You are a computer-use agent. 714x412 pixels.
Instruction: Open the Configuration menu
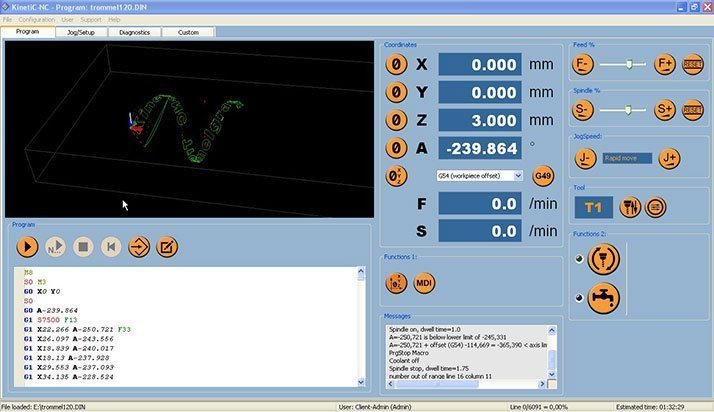(x=37, y=19)
